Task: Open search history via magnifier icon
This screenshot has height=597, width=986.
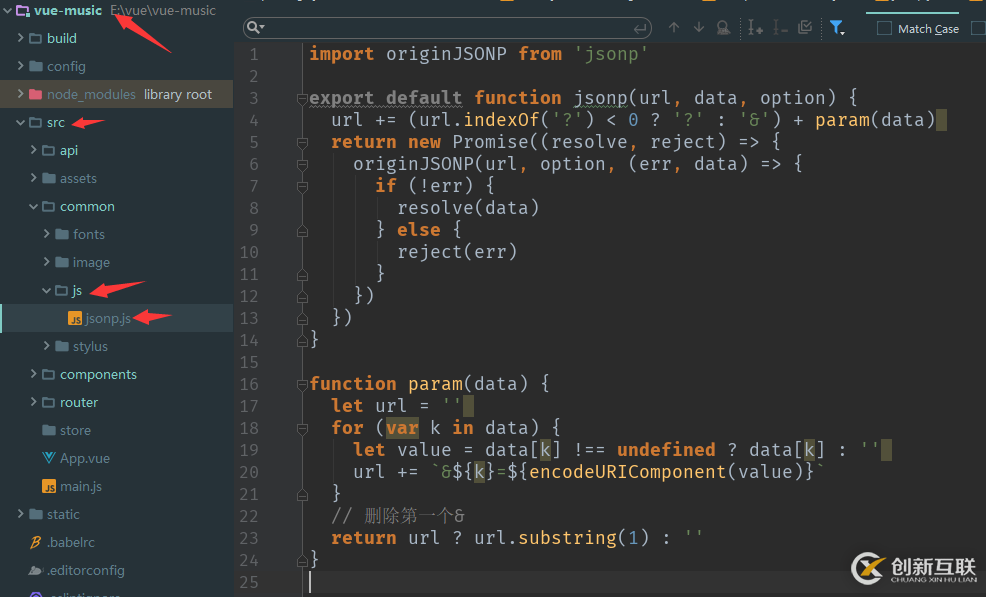Action: pos(255,28)
